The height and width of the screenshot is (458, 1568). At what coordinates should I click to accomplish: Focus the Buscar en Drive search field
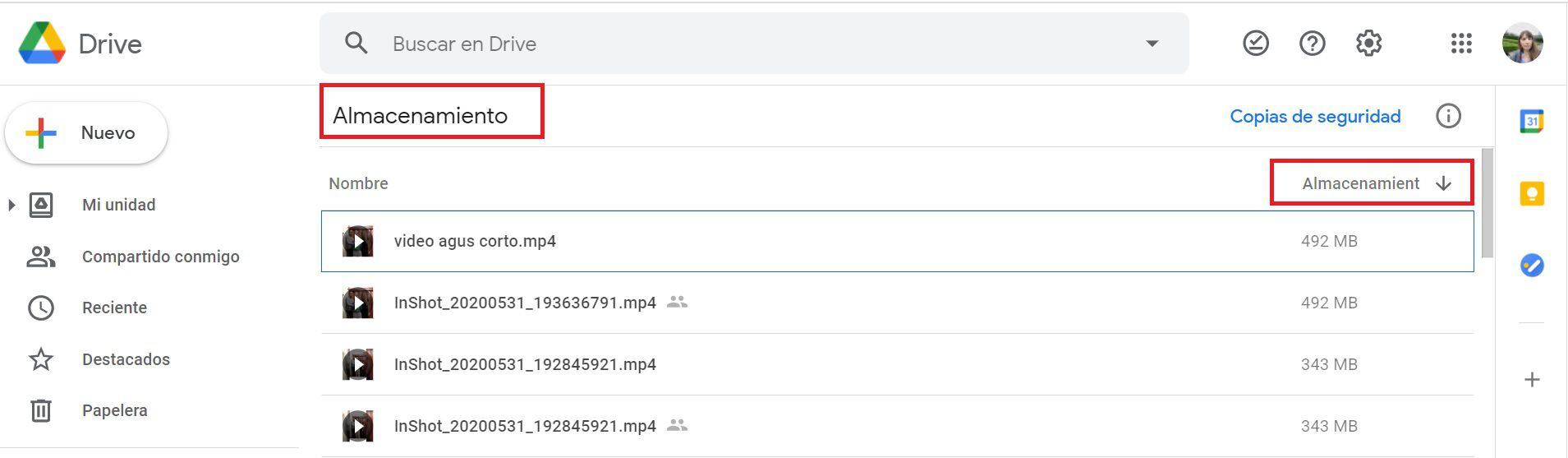[739, 44]
